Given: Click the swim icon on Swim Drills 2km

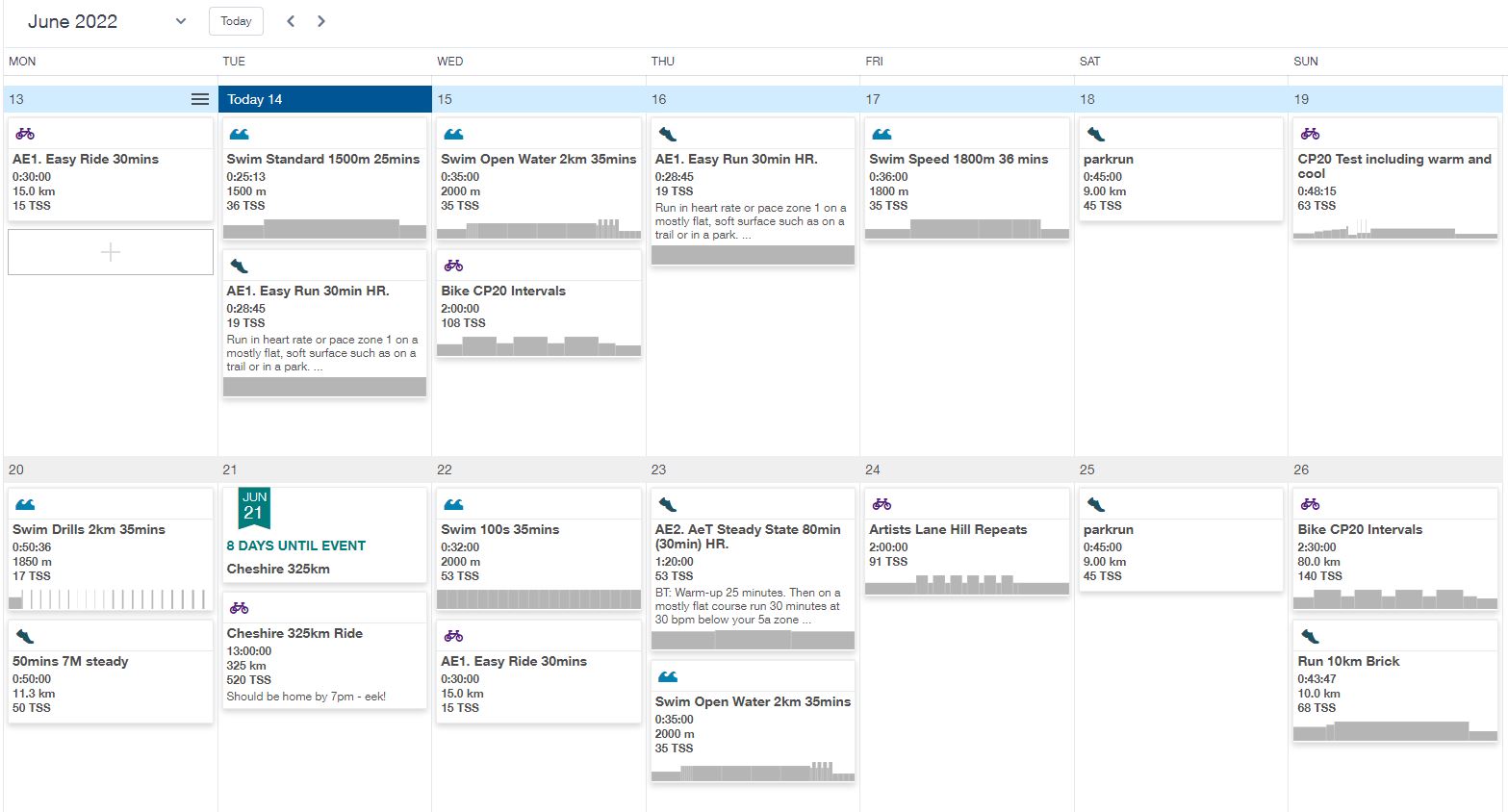Looking at the screenshot, I should pyautogui.click(x=25, y=504).
